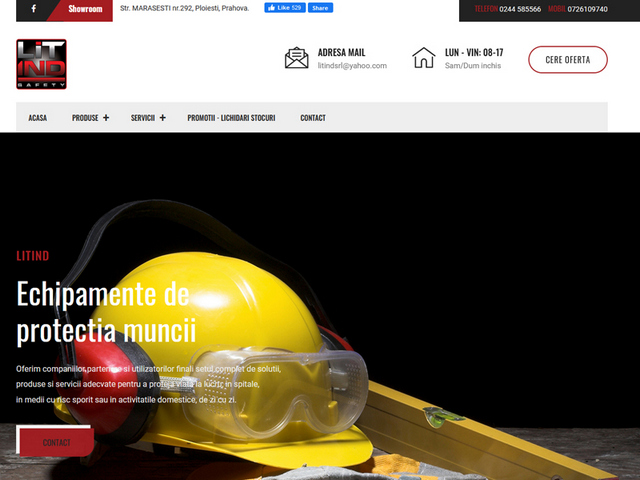Call the telephone number 0244 585566
Image resolution: width=640 pixels, height=480 pixels.
pos(520,9)
